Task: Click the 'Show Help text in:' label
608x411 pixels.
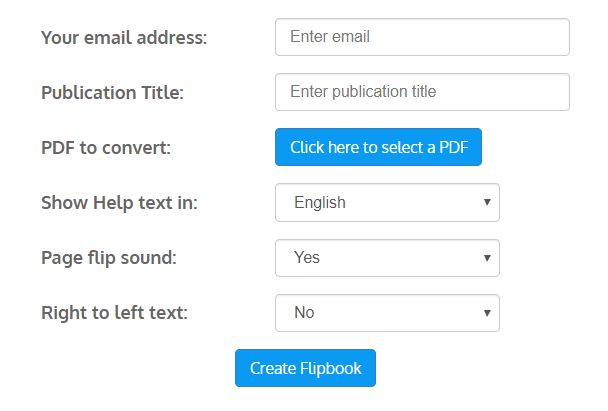Action: pos(119,203)
